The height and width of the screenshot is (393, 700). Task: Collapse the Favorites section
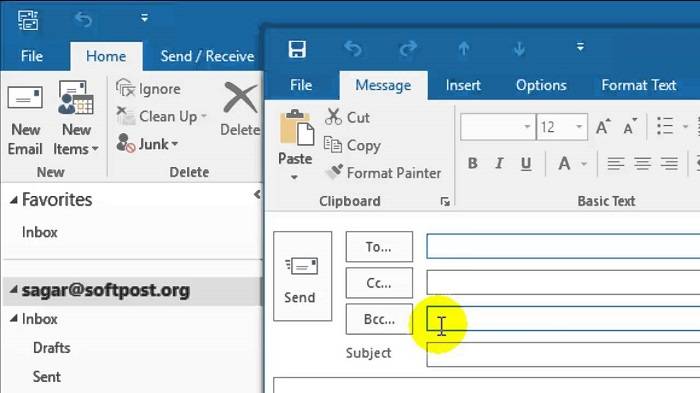pyautogui.click(x=14, y=201)
